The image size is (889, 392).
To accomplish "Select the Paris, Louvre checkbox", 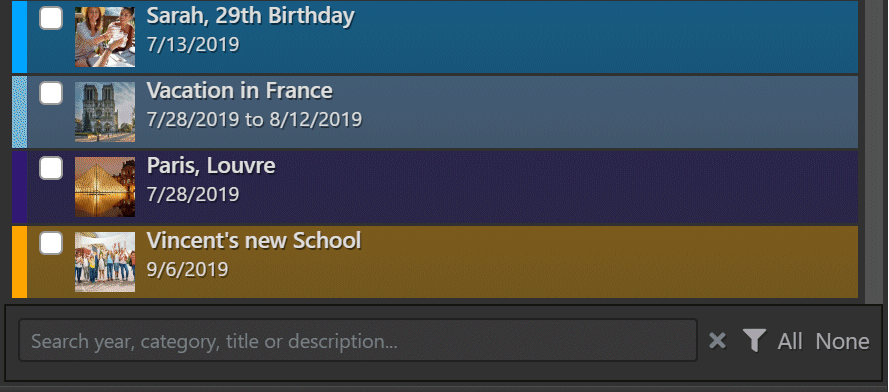I will 51,168.
